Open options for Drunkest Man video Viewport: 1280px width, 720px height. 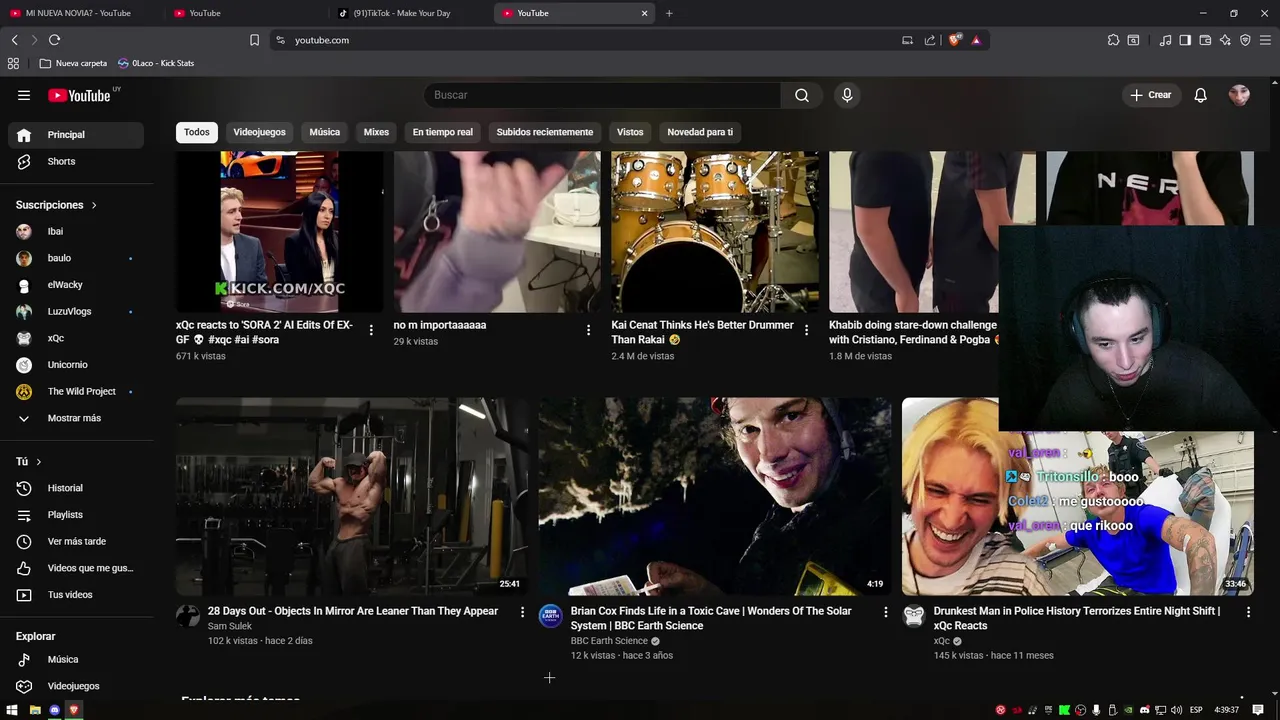click(x=1248, y=612)
